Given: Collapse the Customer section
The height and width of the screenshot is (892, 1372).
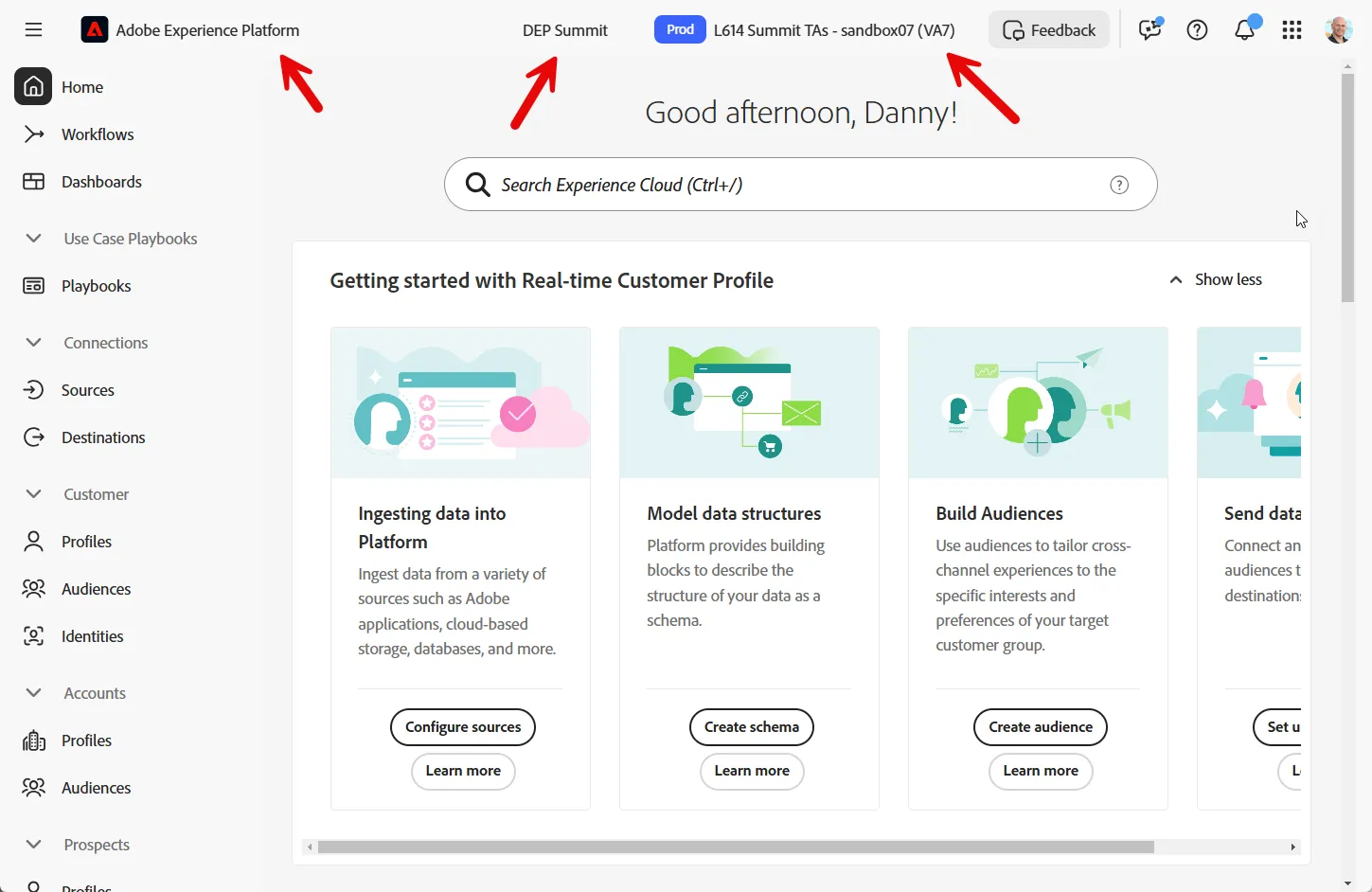Looking at the screenshot, I should [33, 494].
